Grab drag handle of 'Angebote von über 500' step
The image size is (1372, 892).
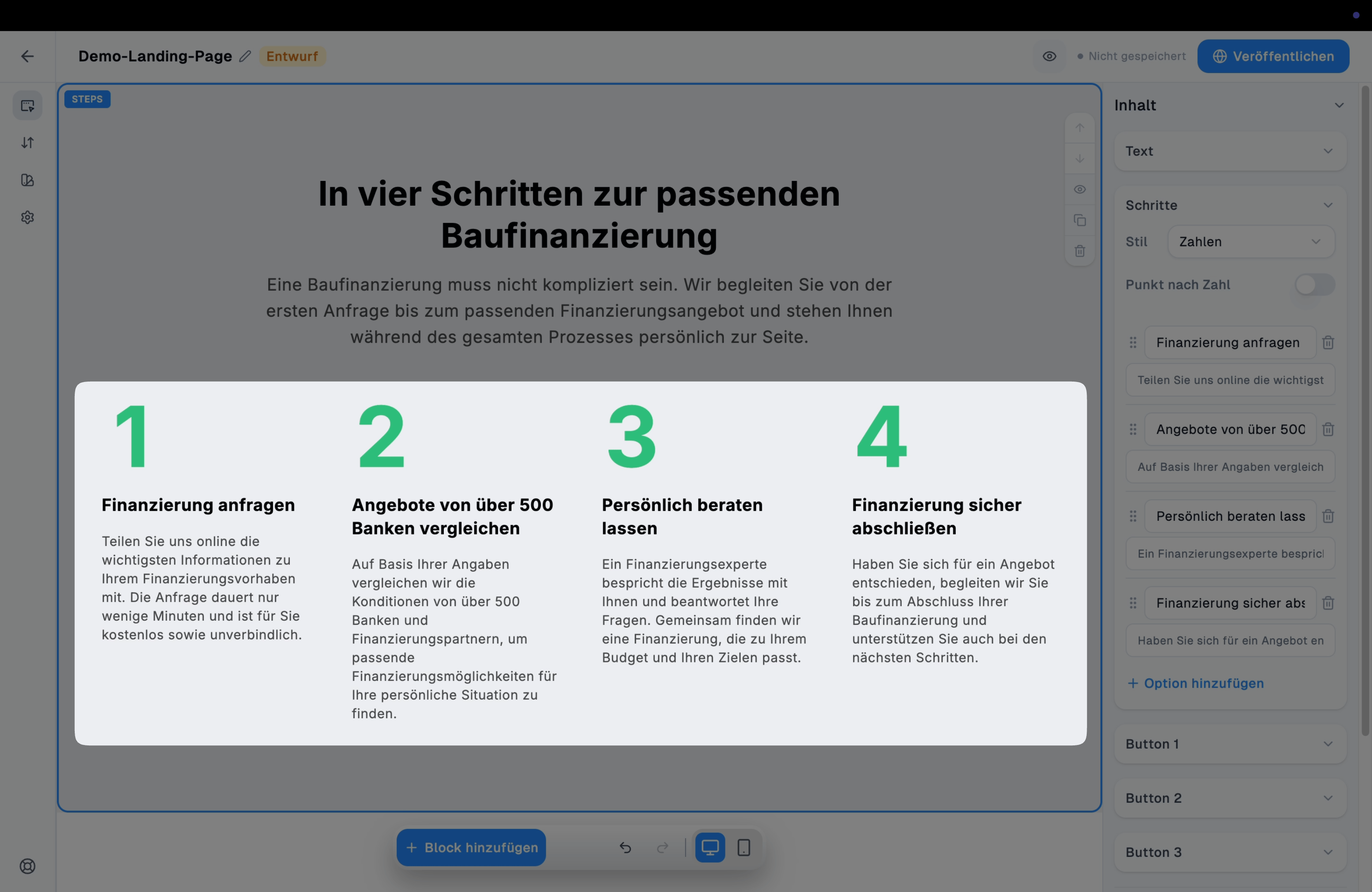coord(1133,429)
